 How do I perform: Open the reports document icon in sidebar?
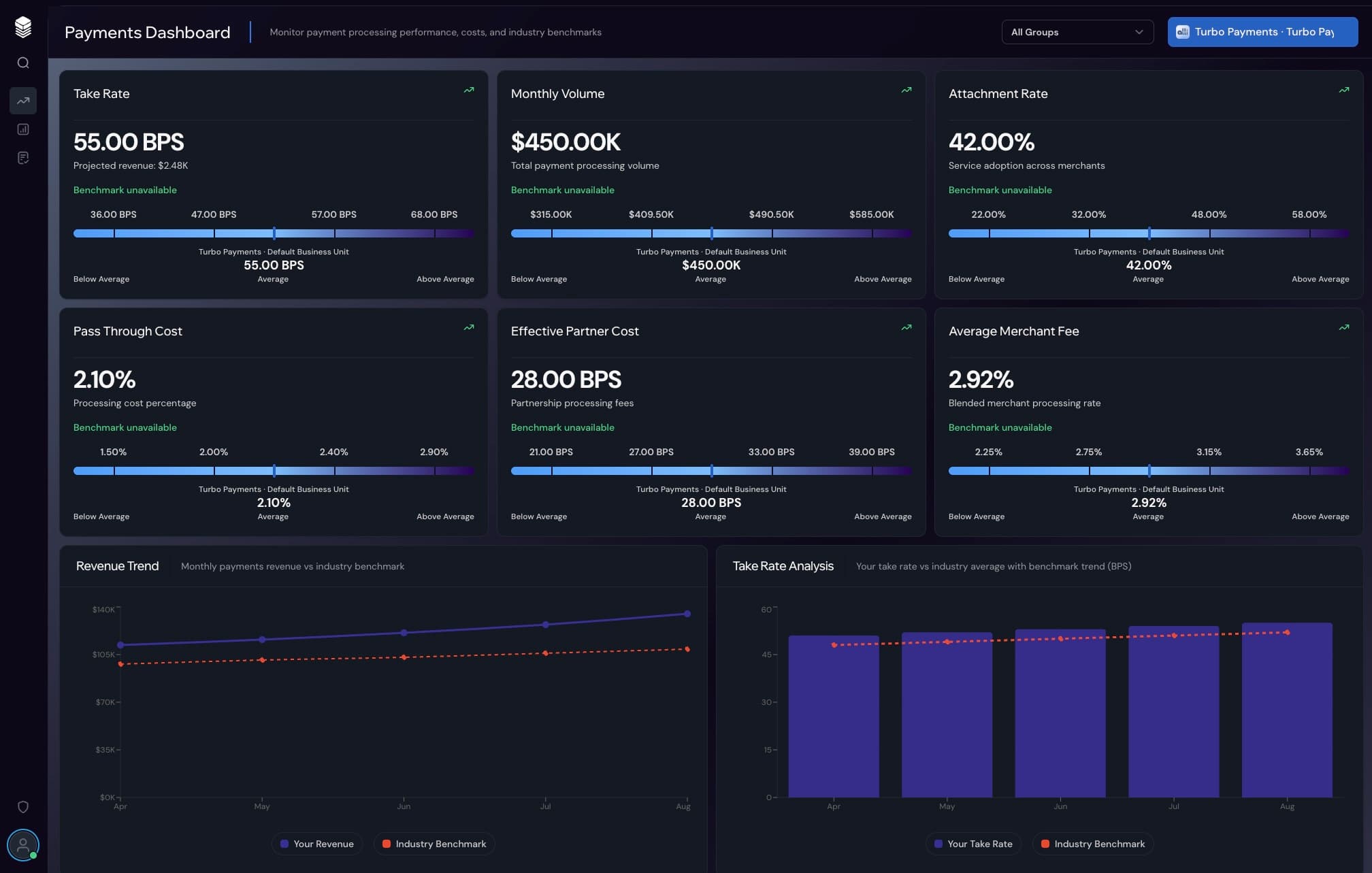pyautogui.click(x=23, y=157)
